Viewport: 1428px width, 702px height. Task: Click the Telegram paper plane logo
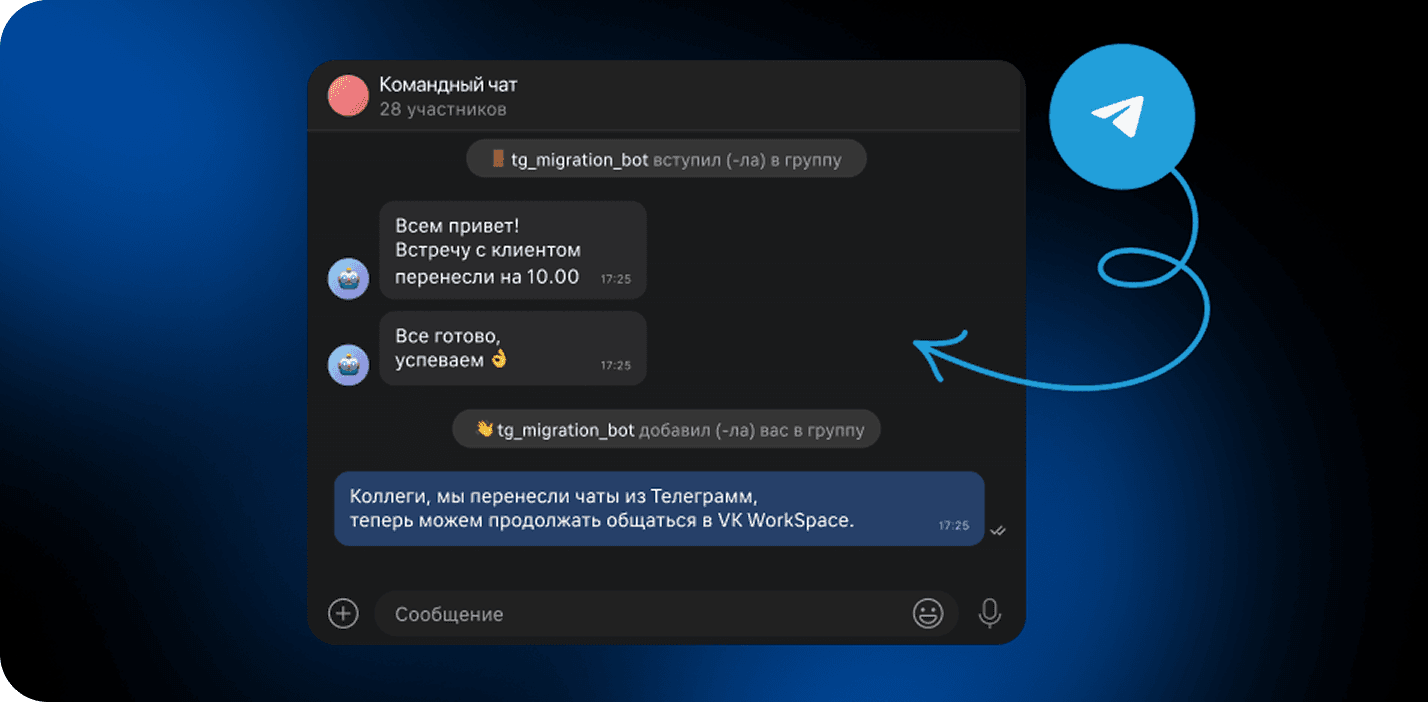click(x=1121, y=117)
